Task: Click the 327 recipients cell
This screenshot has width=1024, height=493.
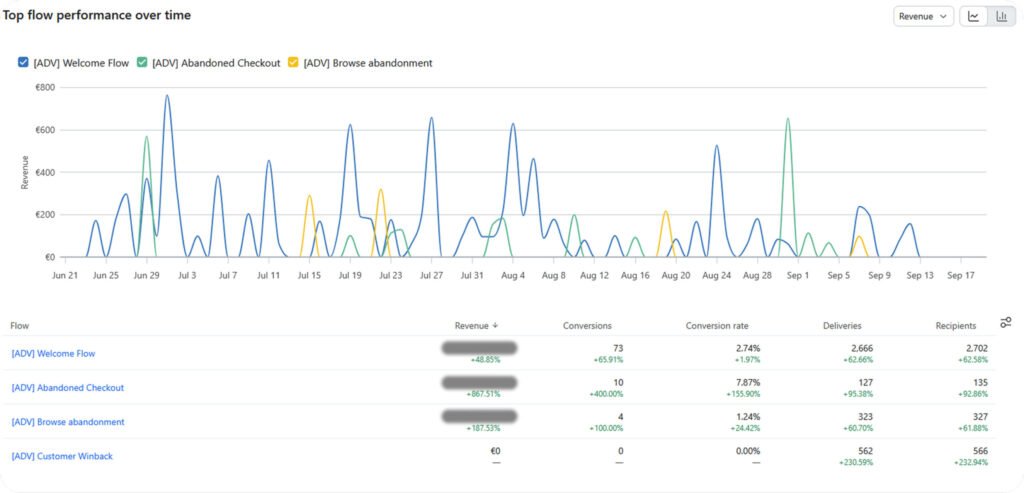Action: pyautogui.click(x=980, y=417)
